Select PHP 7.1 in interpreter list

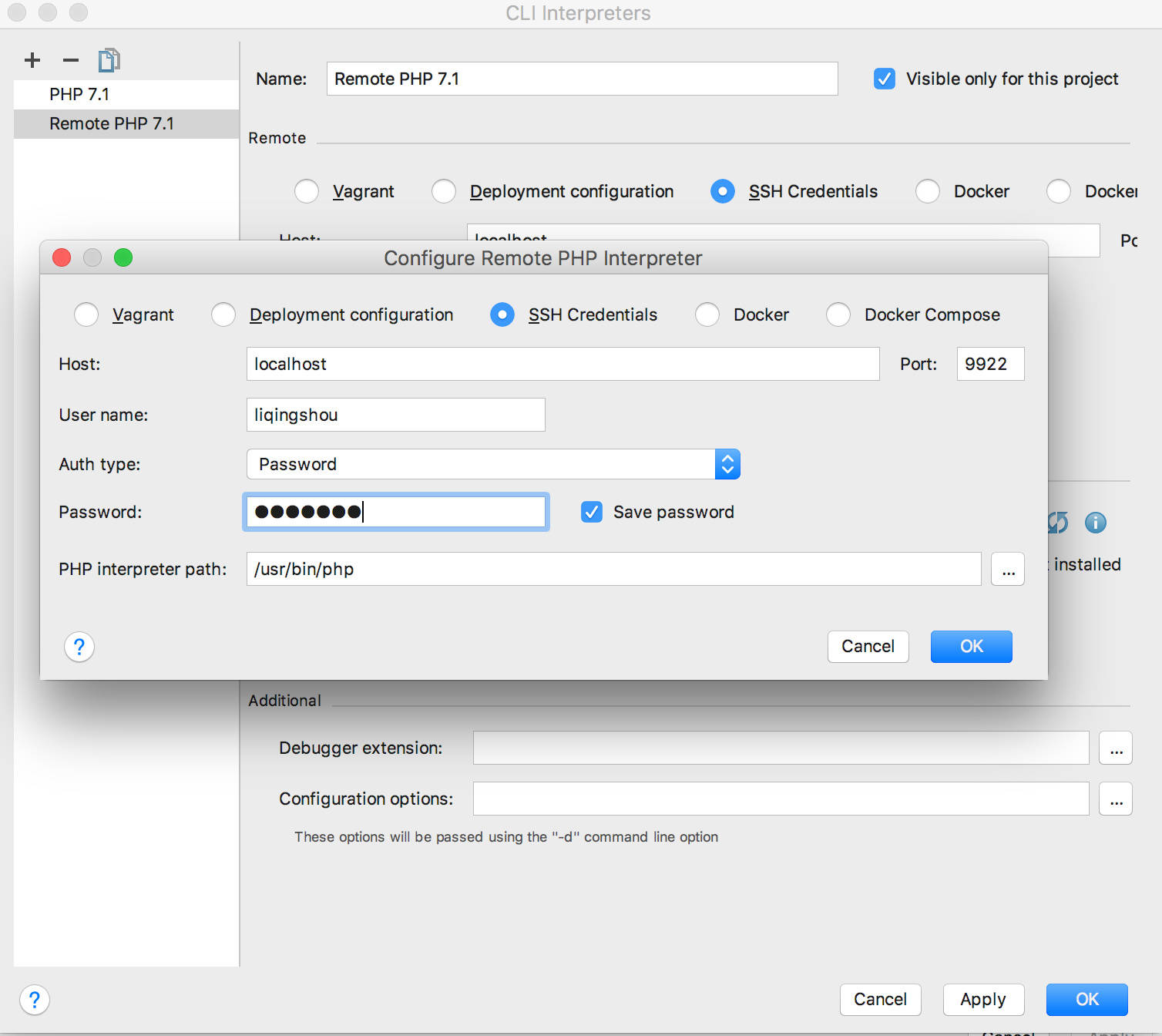[126, 94]
